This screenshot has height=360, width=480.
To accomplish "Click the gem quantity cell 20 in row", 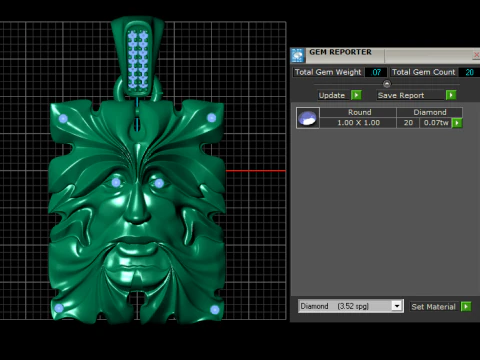I will tap(408, 123).
